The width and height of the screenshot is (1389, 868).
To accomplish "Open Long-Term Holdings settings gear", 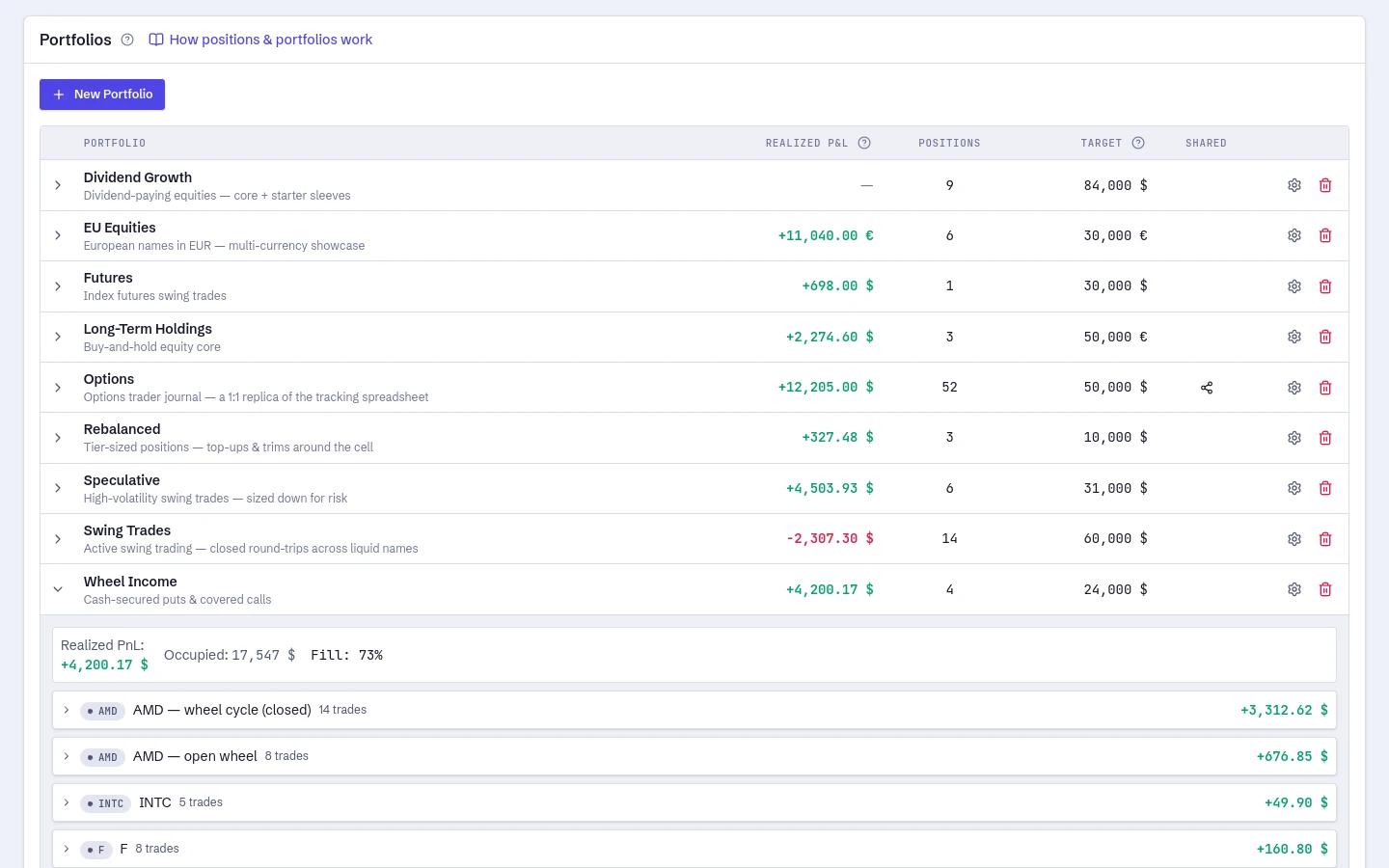I will [1294, 337].
